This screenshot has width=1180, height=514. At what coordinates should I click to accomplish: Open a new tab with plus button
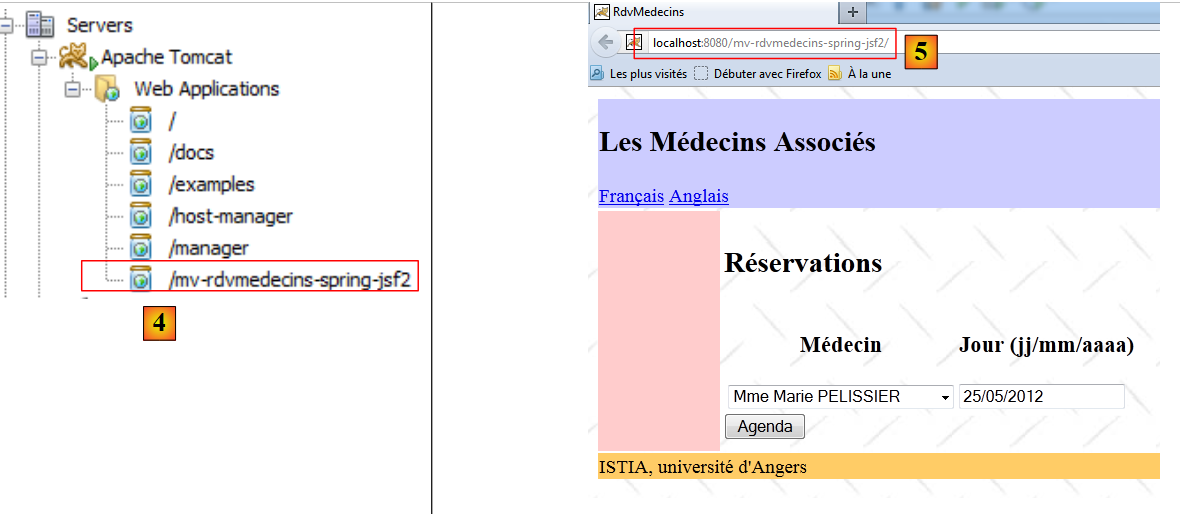coord(852,12)
